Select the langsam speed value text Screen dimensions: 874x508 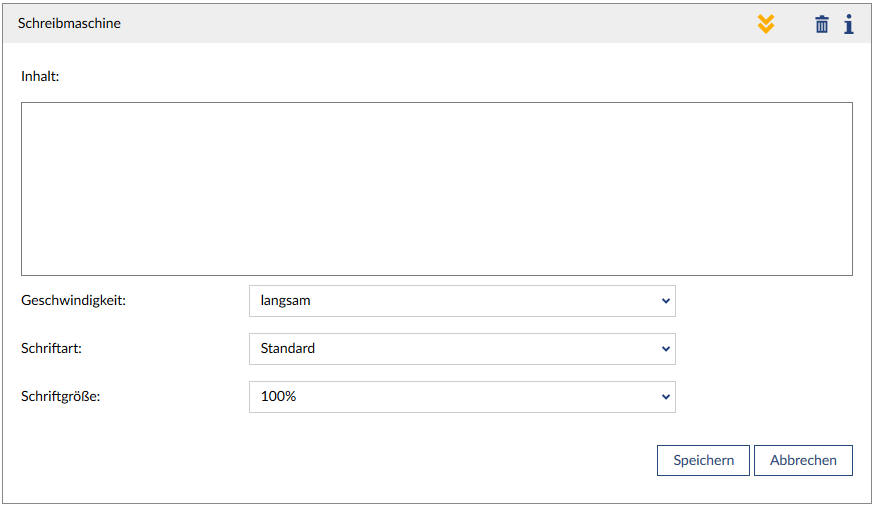click(x=286, y=301)
